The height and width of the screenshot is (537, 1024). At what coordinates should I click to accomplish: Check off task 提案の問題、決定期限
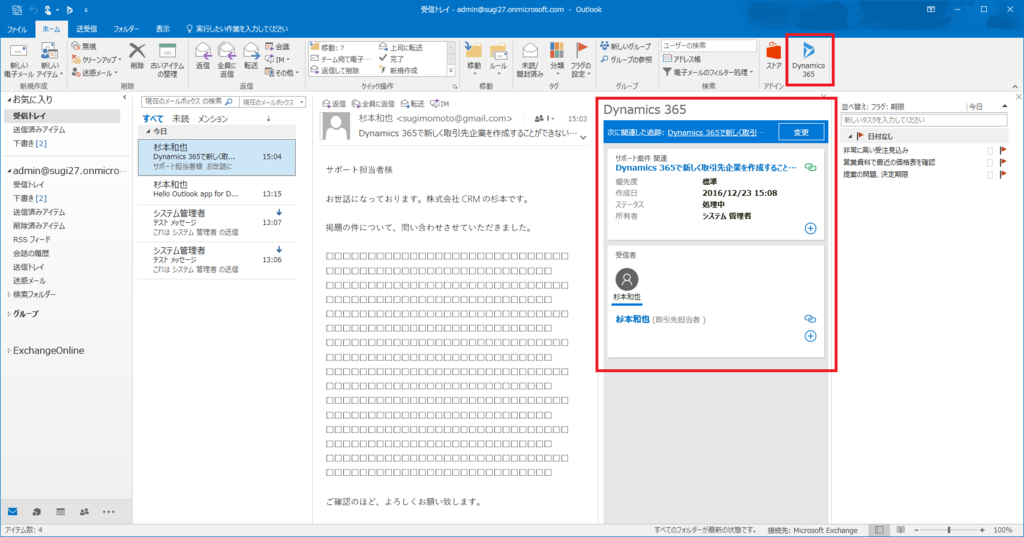point(990,174)
